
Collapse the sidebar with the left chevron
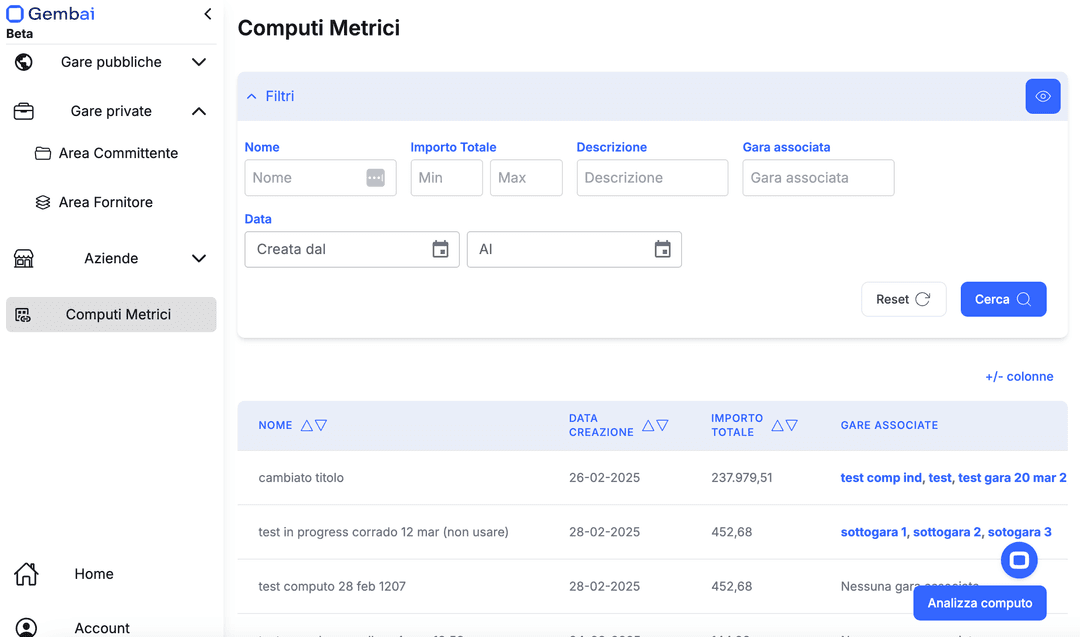click(208, 14)
